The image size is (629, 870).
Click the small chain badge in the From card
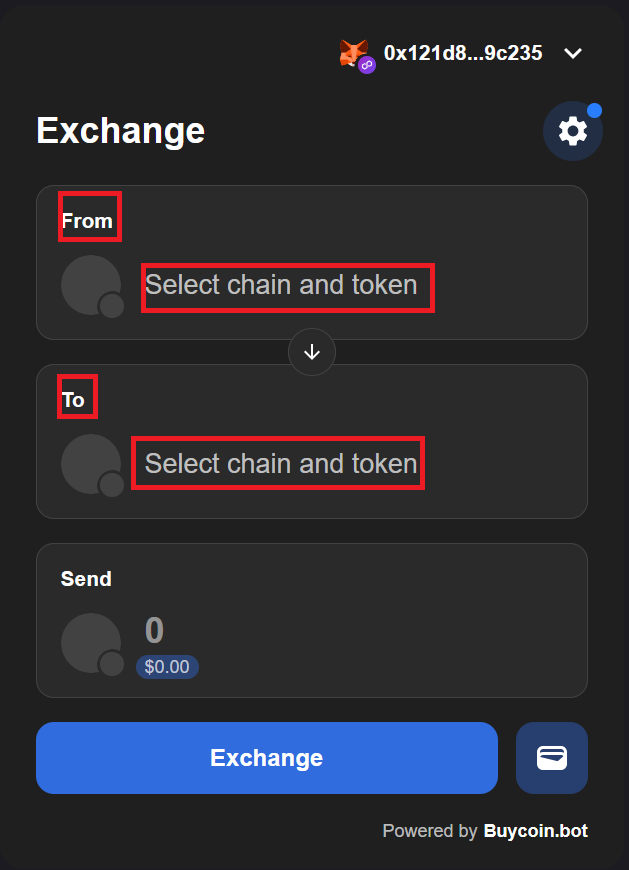pos(112,306)
